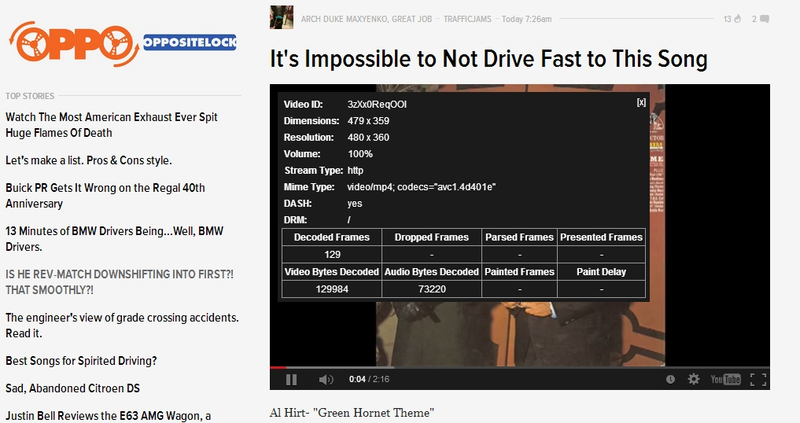Viewport: 800px width, 423px height.
Task: Click the Today 7:26am timestamp
Action: pos(527,19)
